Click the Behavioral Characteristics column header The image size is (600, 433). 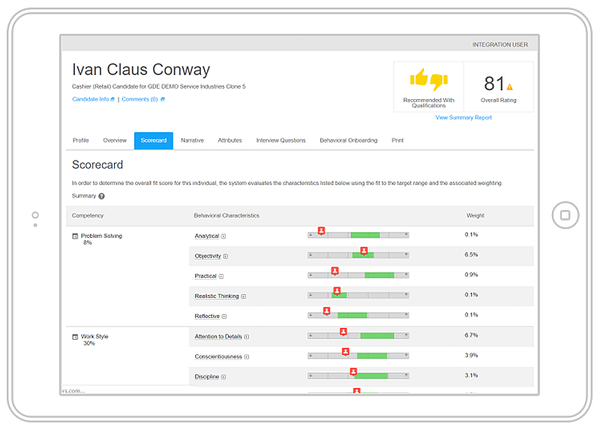pos(227,216)
